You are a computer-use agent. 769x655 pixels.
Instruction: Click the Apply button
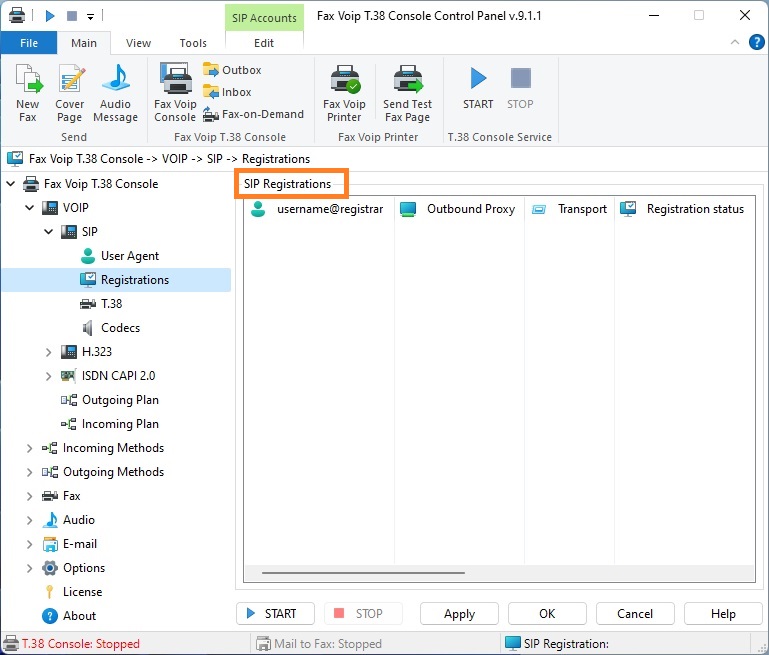(x=459, y=614)
